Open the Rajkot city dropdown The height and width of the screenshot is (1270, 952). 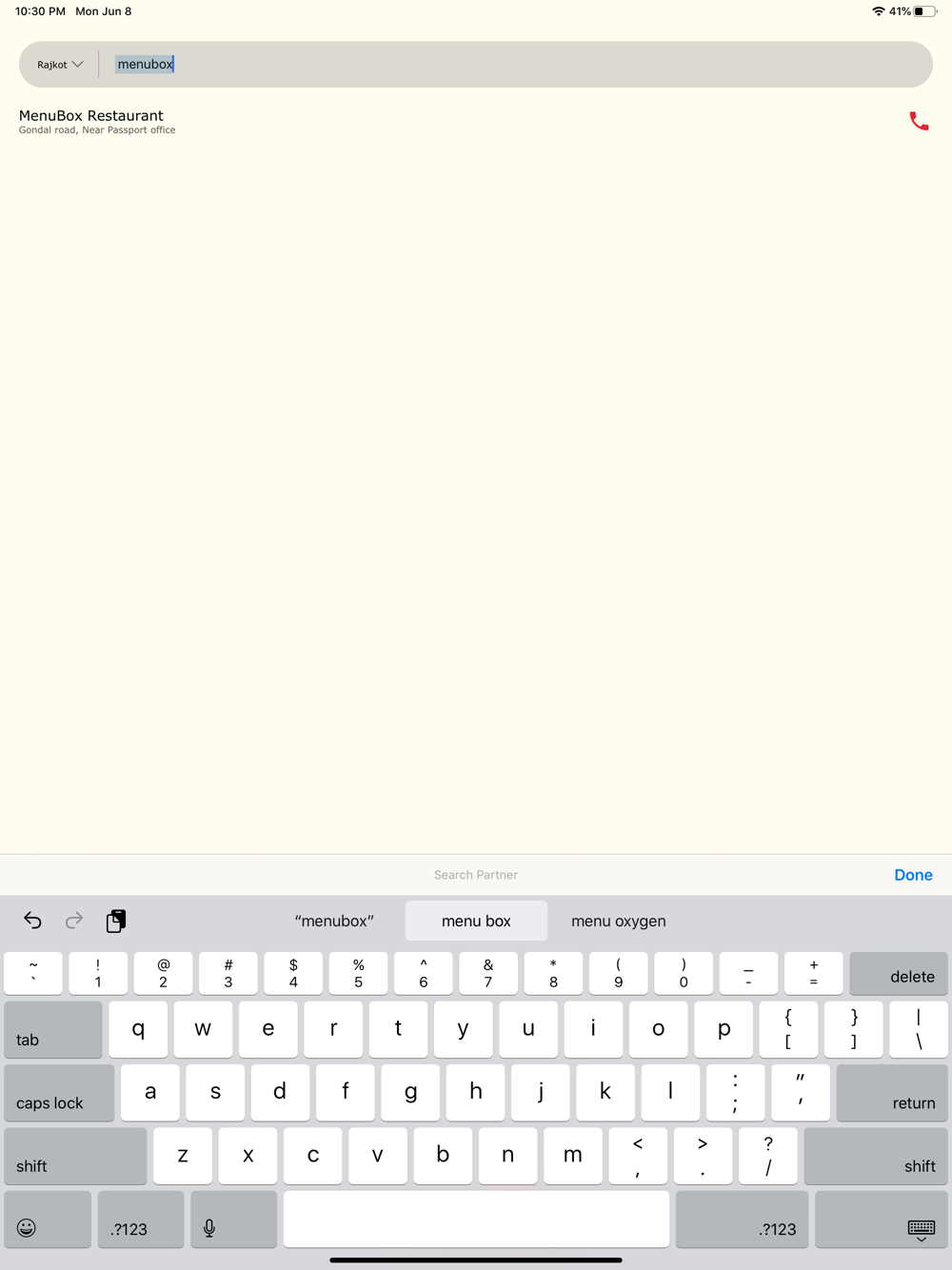click(x=60, y=65)
